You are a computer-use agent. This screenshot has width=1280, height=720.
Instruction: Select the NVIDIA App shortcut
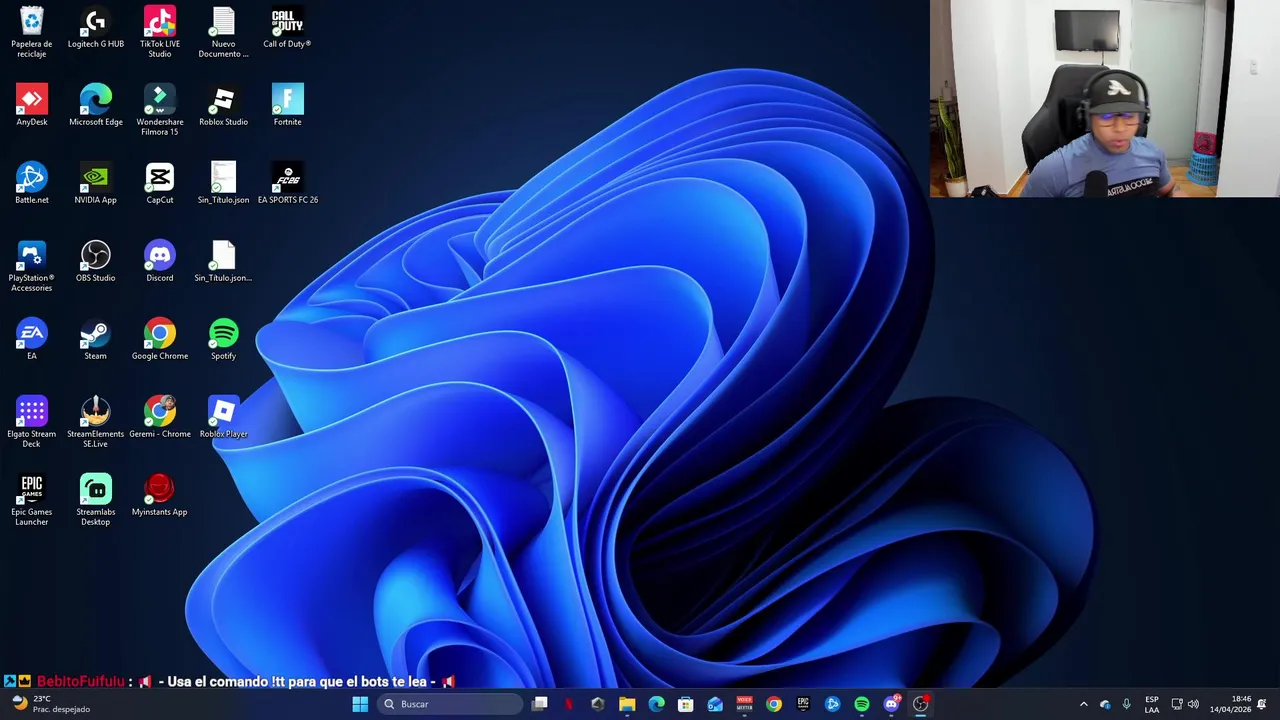point(96,184)
